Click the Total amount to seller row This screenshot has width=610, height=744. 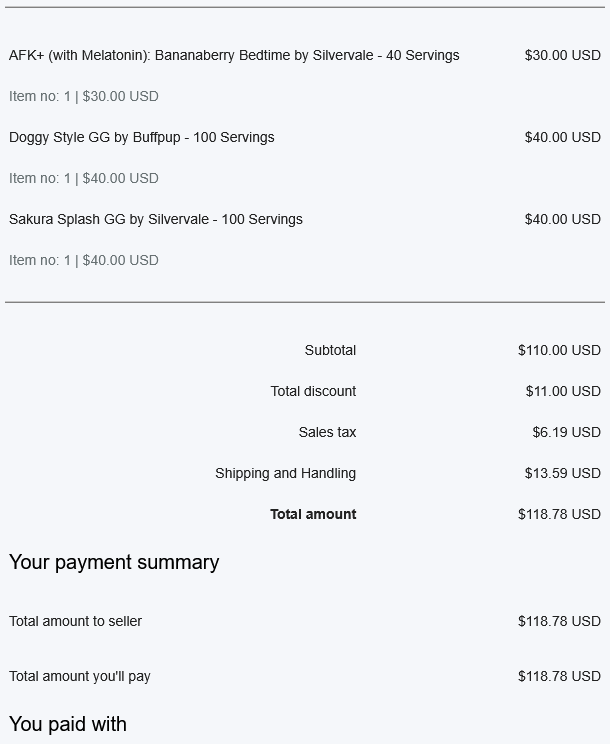(x=75, y=621)
